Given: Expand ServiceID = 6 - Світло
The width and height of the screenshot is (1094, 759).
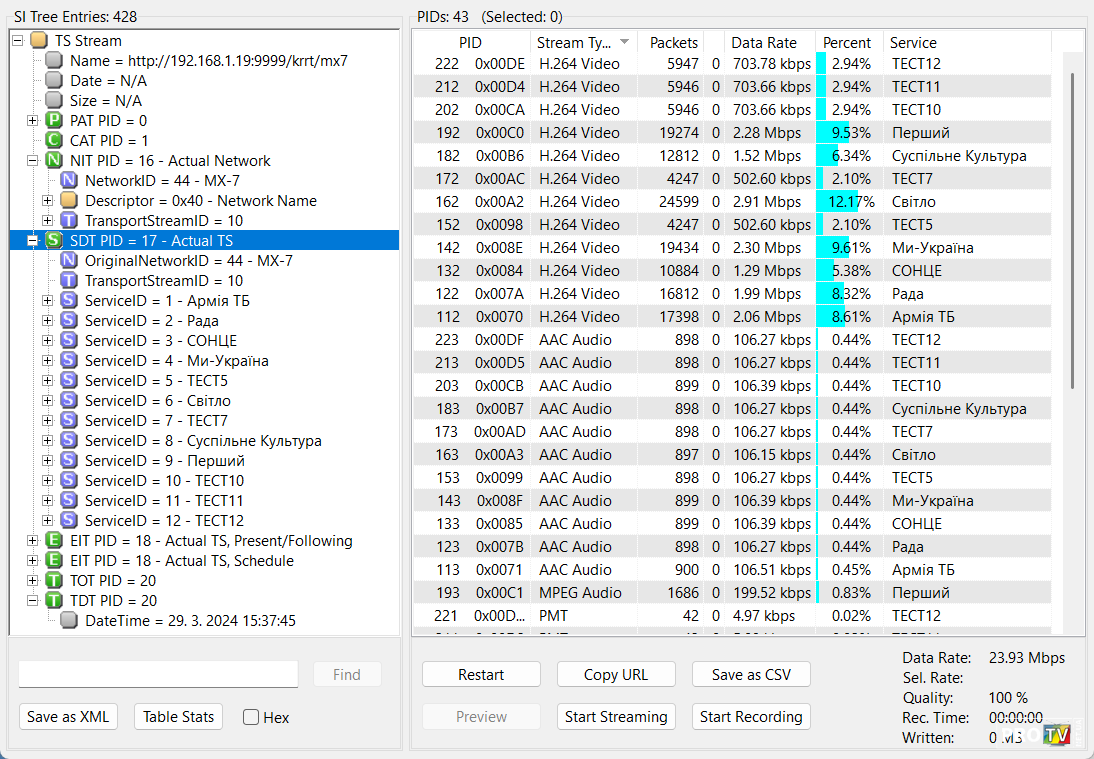Looking at the screenshot, I should click(x=47, y=401).
